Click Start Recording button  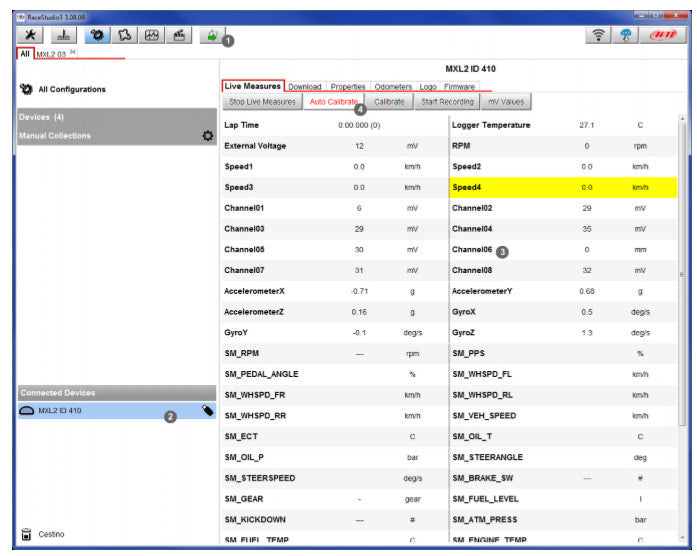coord(447,102)
